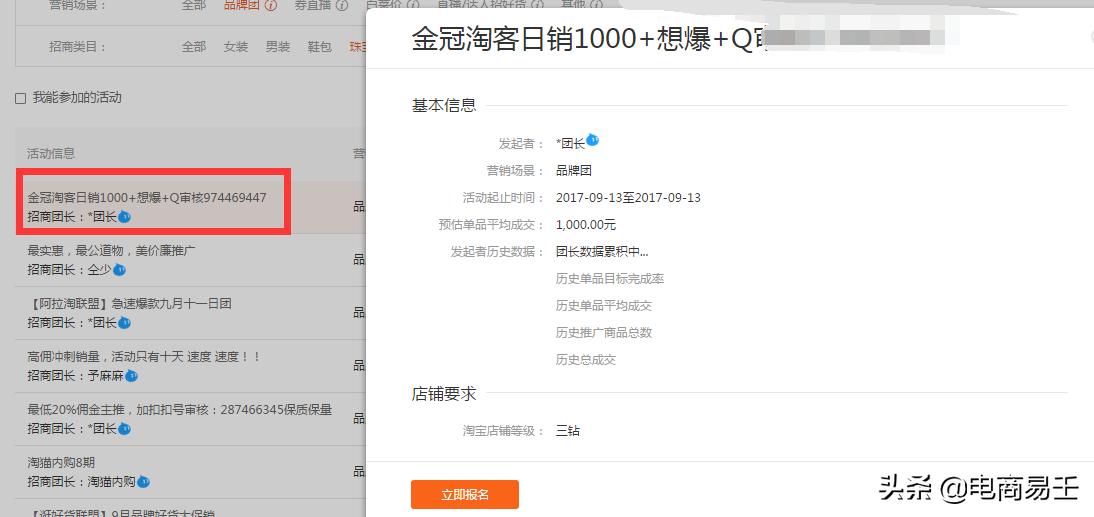
Task: Open activity 淘猫内购8期
Action: [x=61, y=463]
